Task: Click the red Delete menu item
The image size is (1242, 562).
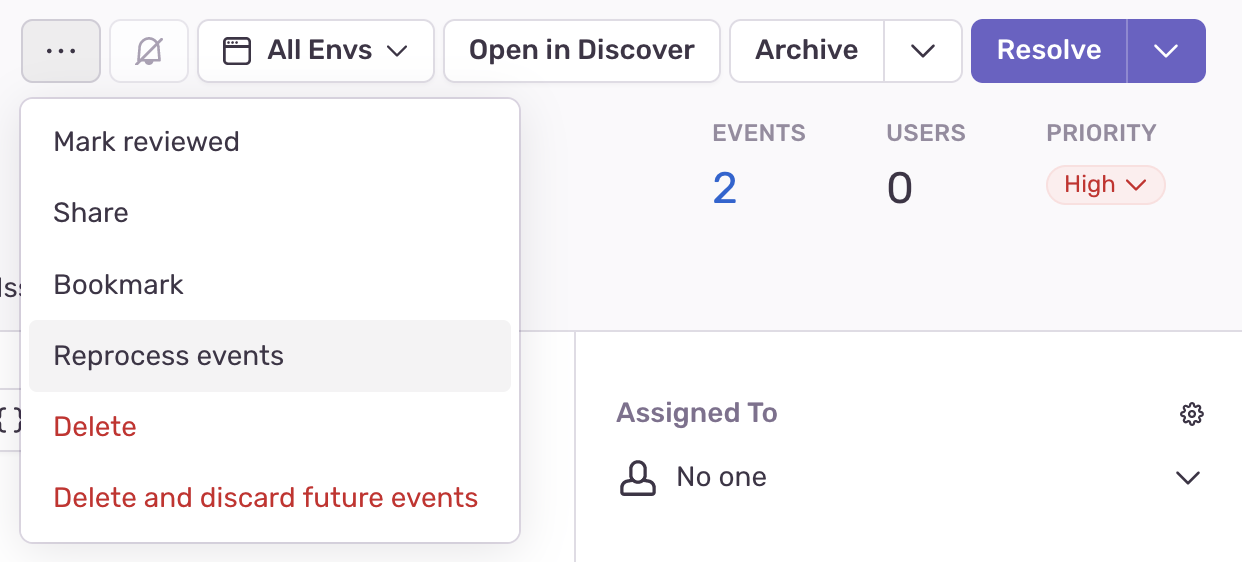Action: (95, 427)
